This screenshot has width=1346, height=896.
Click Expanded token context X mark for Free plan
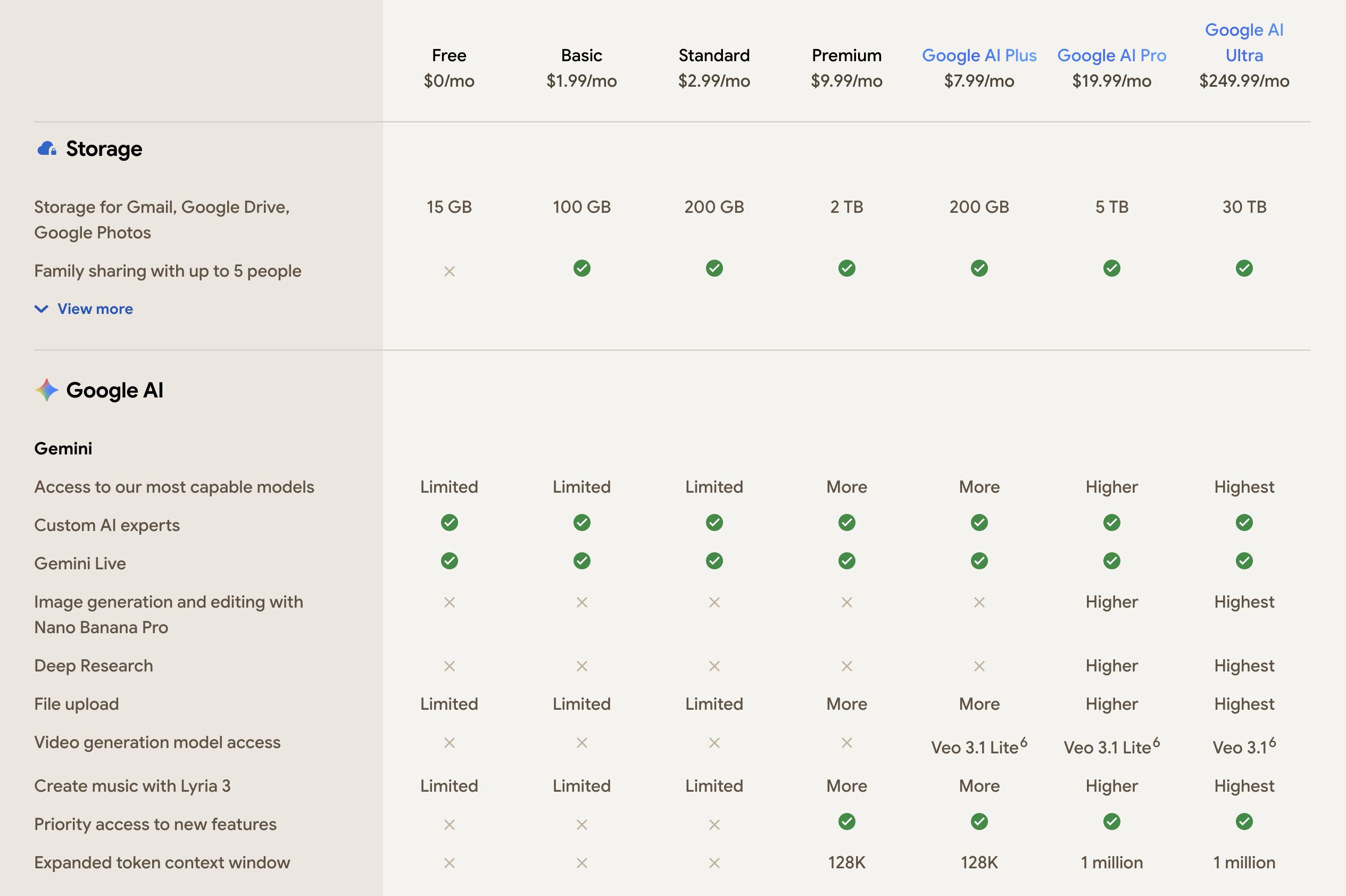pyautogui.click(x=449, y=863)
